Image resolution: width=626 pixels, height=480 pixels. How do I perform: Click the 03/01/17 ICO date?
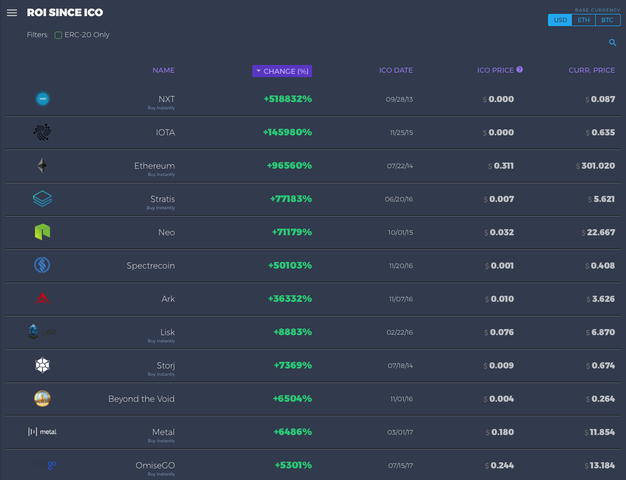pyautogui.click(x=400, y=432)
